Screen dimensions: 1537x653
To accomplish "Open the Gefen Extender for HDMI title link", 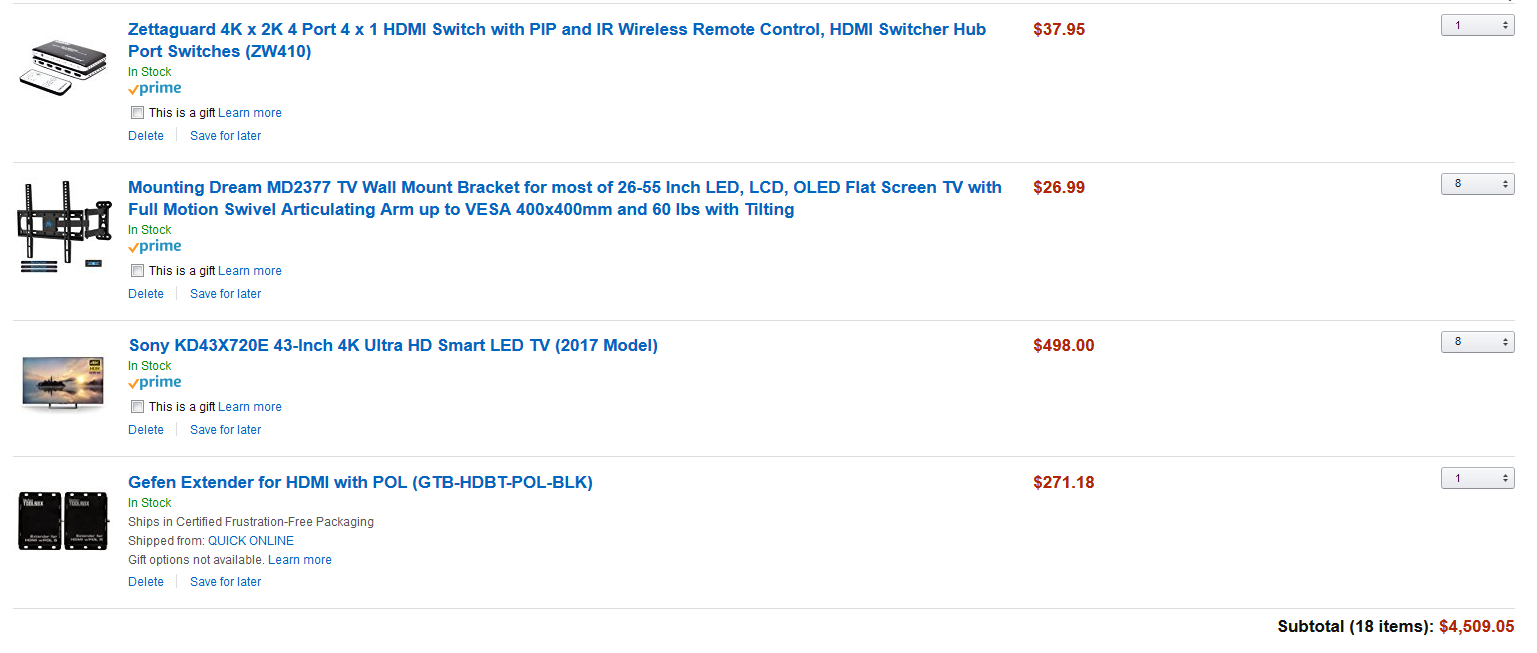I will (x=360, y=482).
